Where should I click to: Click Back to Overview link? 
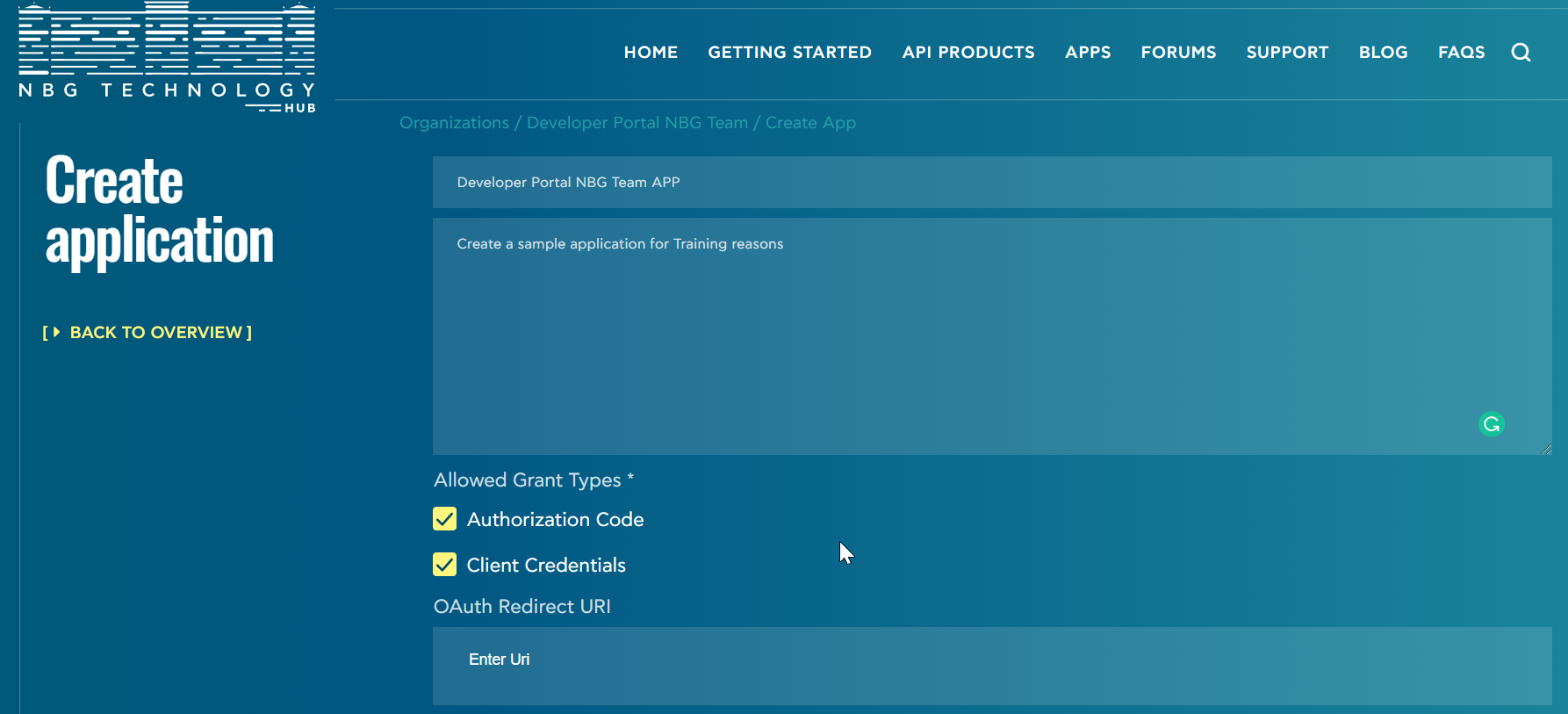point(155,333)
